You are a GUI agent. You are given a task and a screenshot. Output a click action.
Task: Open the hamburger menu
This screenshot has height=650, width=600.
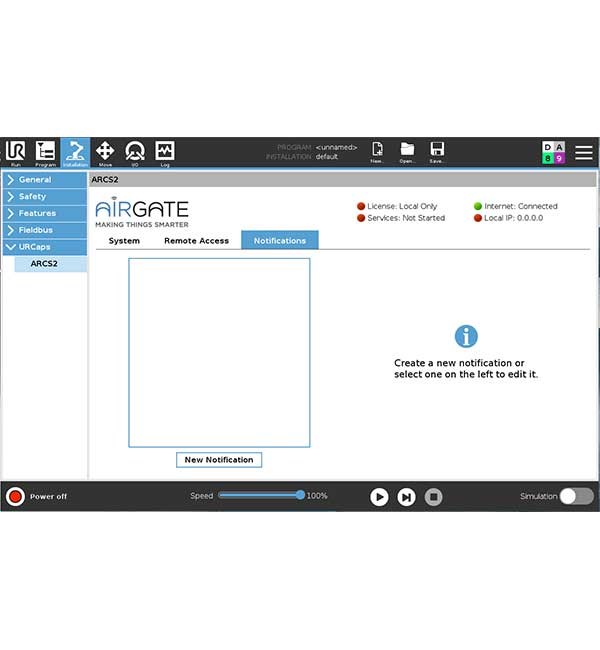tap(583, 153)
